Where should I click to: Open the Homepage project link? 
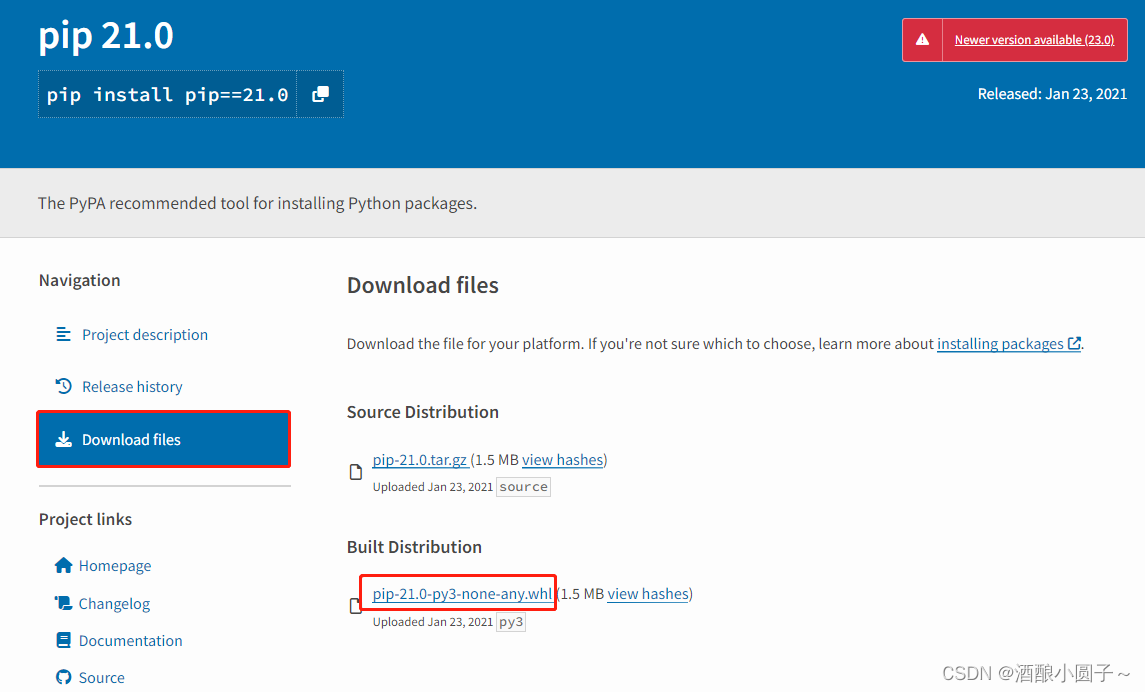click(x=115, y=566)
